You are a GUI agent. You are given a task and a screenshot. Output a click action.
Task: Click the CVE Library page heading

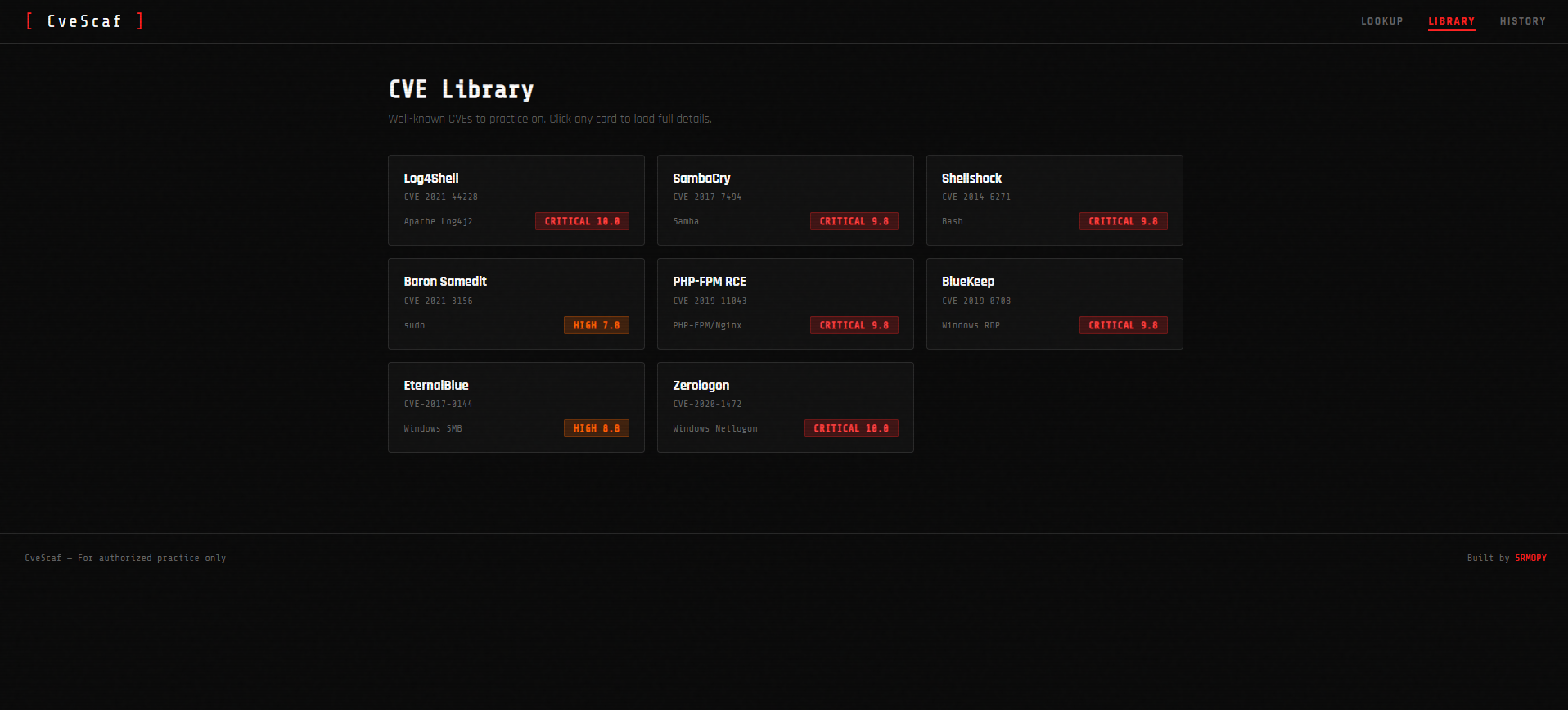(461, 89)
